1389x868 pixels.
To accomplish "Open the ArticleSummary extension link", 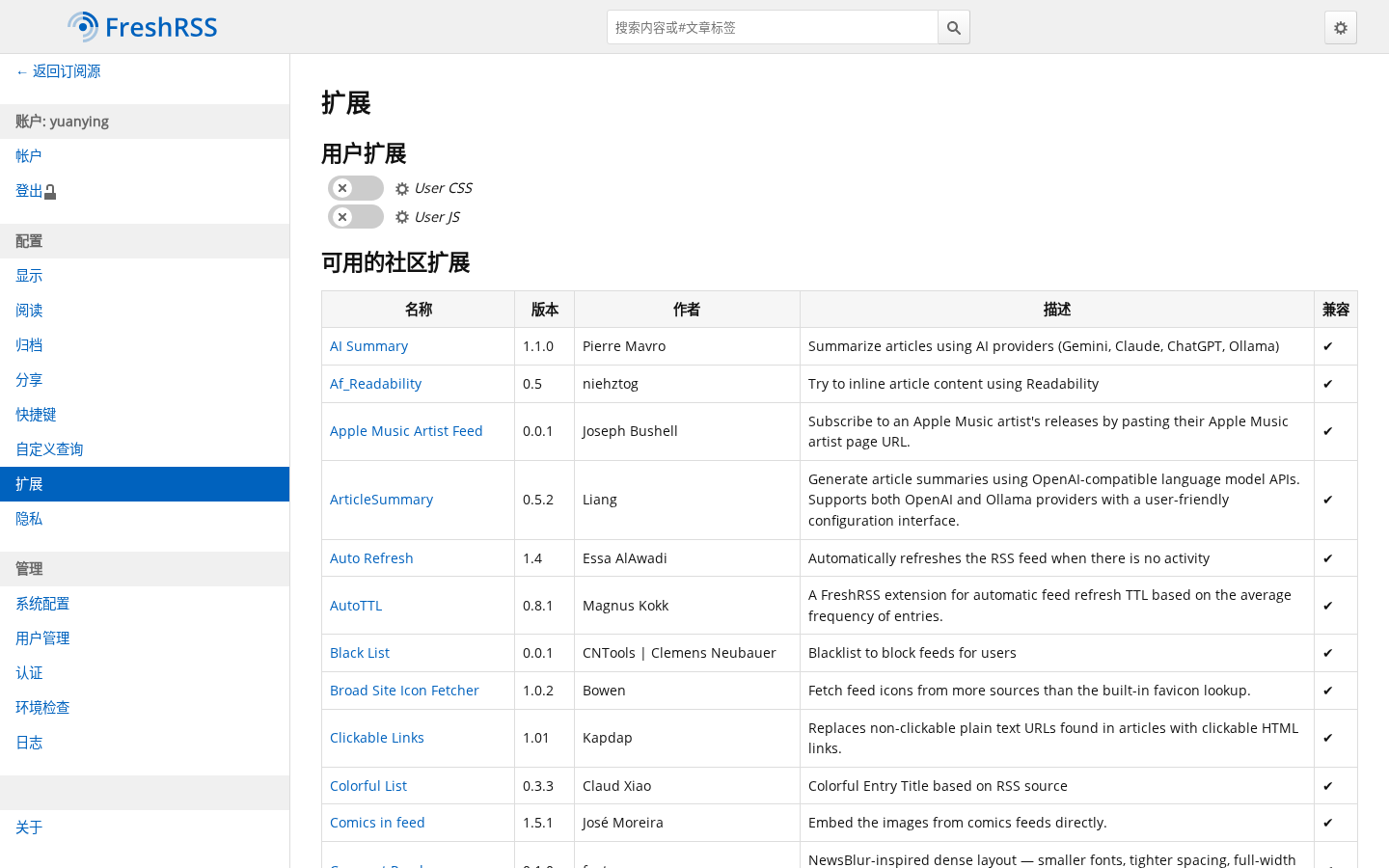I will 381,500.
